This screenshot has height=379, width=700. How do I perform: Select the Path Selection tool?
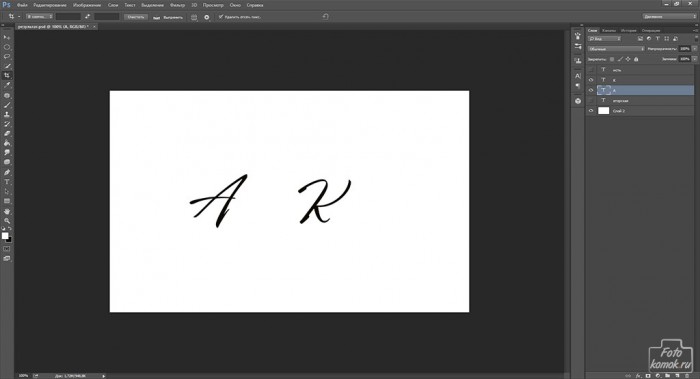[x=7, y=192]
